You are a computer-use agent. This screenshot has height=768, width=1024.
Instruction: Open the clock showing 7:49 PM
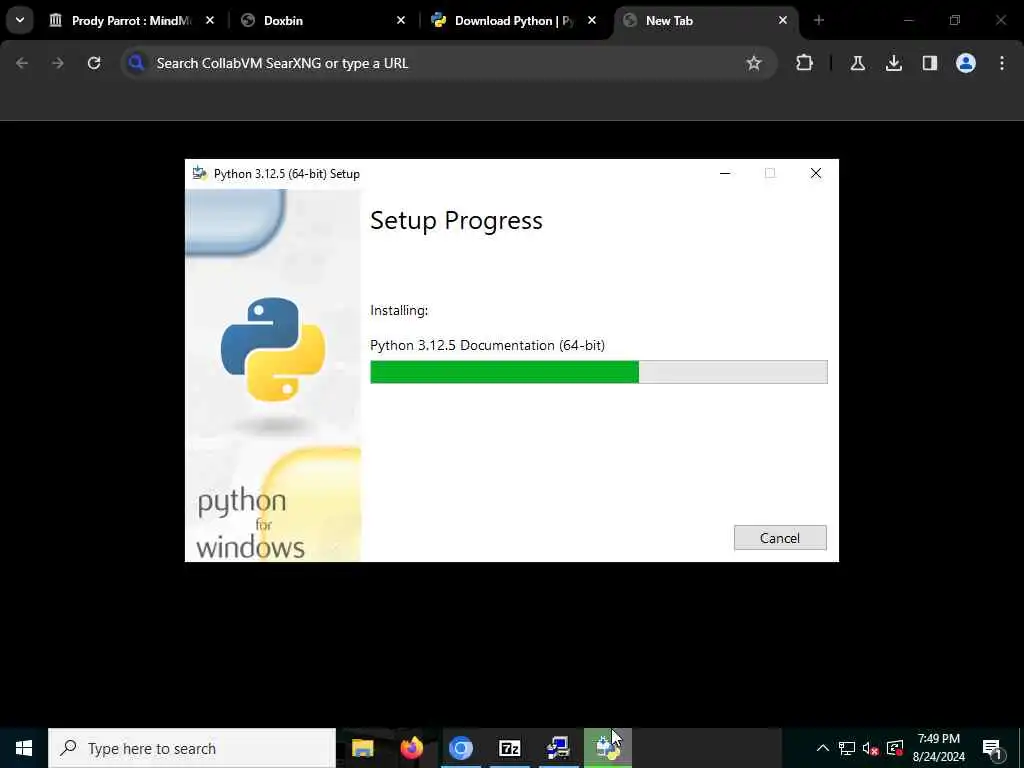(938, 748)
